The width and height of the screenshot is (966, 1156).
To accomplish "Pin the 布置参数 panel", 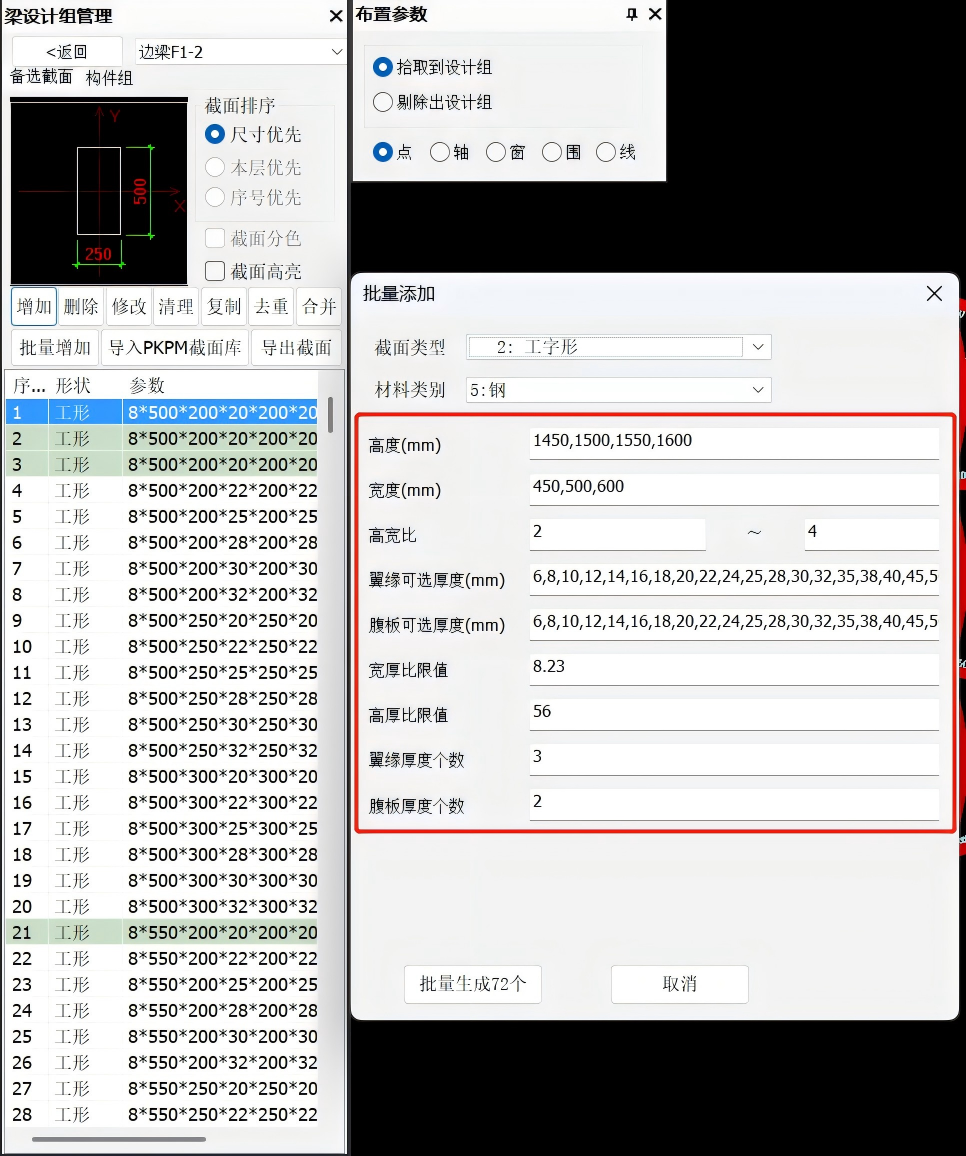I will tap(632, 14).
